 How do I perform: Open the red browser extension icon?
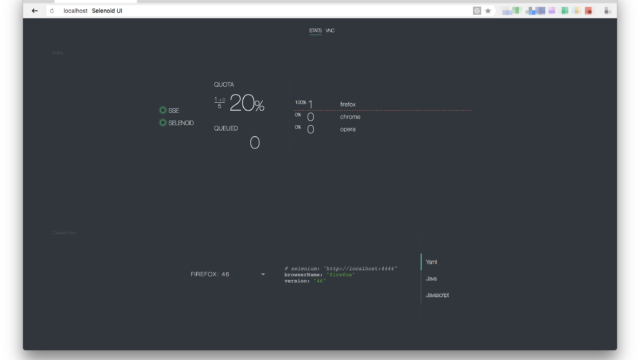click(588, 11)
